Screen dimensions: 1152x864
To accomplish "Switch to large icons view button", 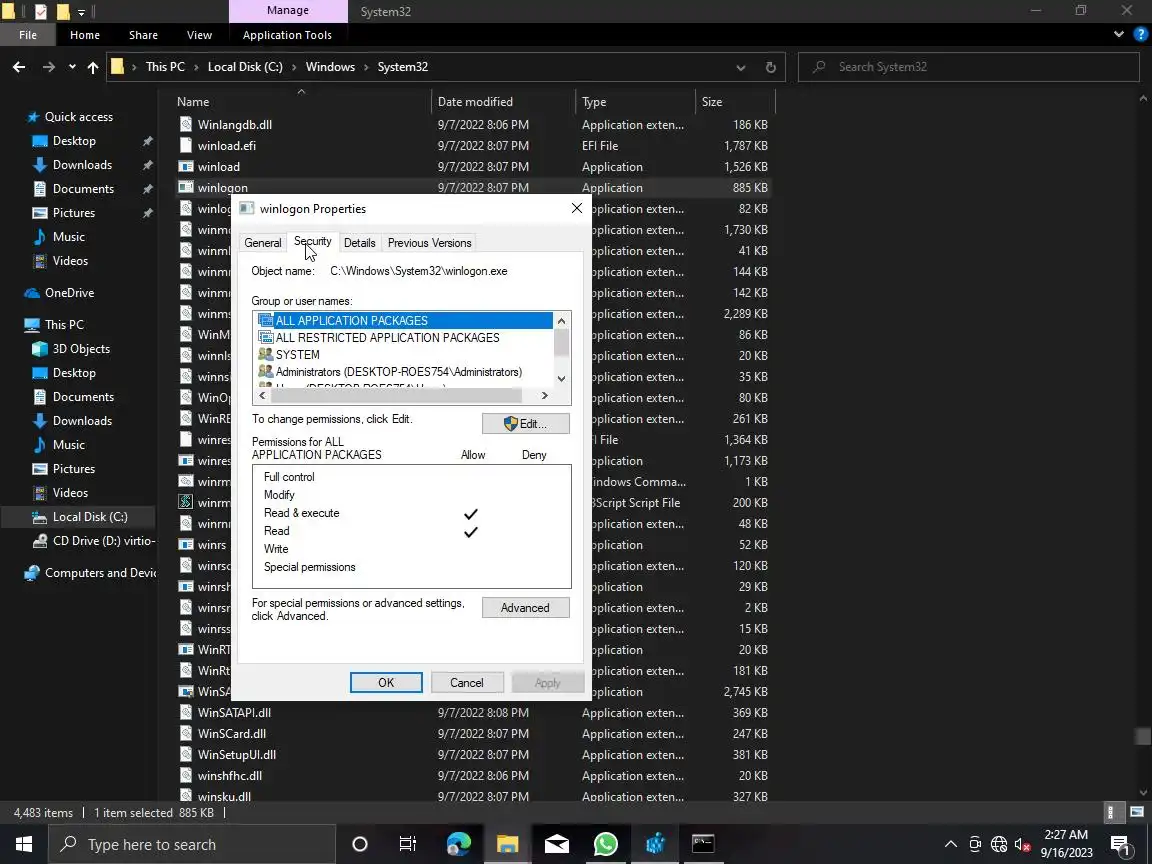I will 1137,812.
